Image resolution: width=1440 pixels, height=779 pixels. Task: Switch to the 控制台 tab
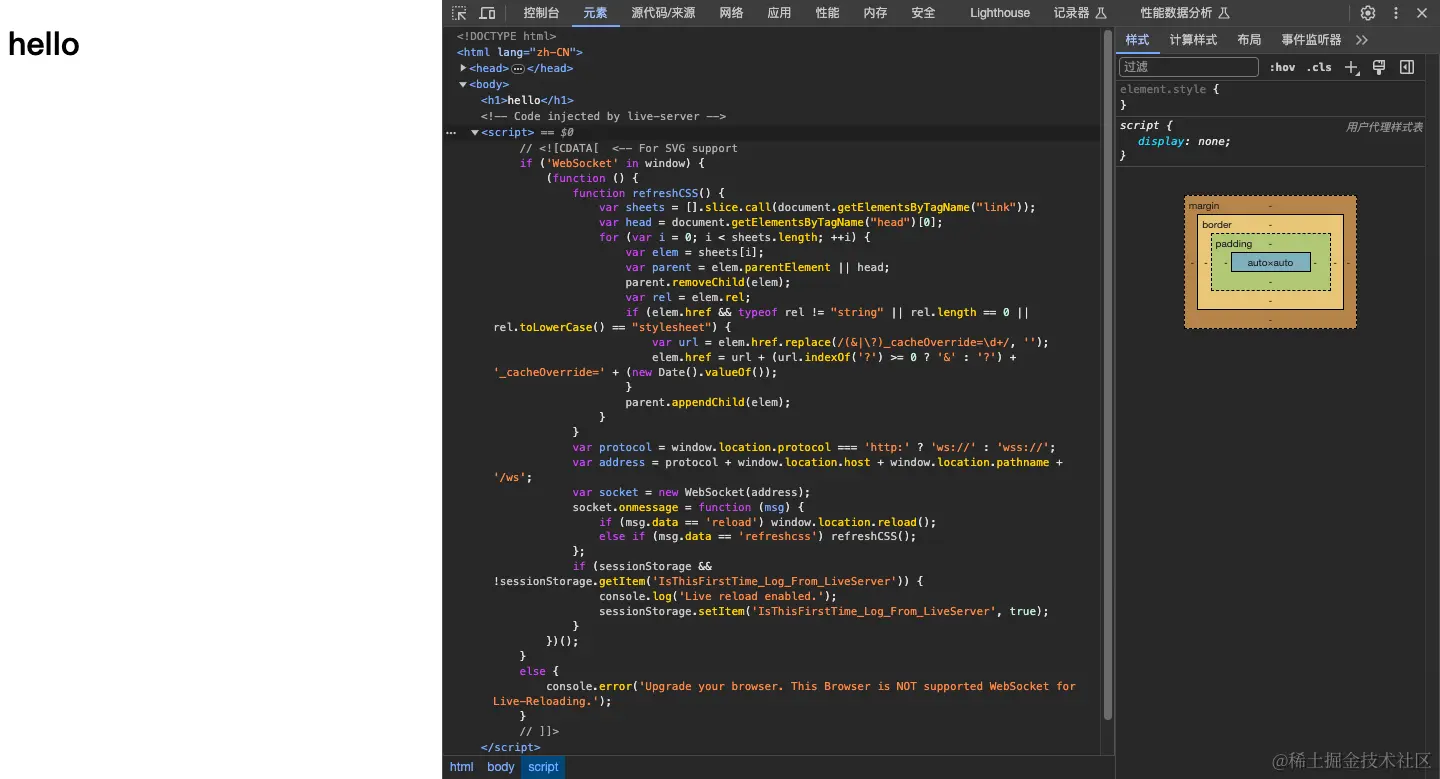(541, 13)
